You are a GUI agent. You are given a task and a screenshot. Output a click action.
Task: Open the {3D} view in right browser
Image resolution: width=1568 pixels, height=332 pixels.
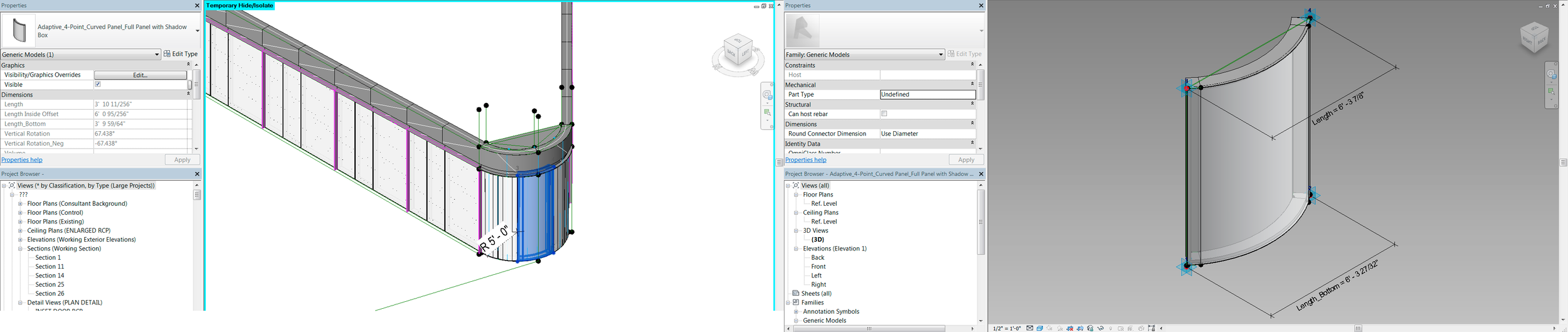coord(817,240)
